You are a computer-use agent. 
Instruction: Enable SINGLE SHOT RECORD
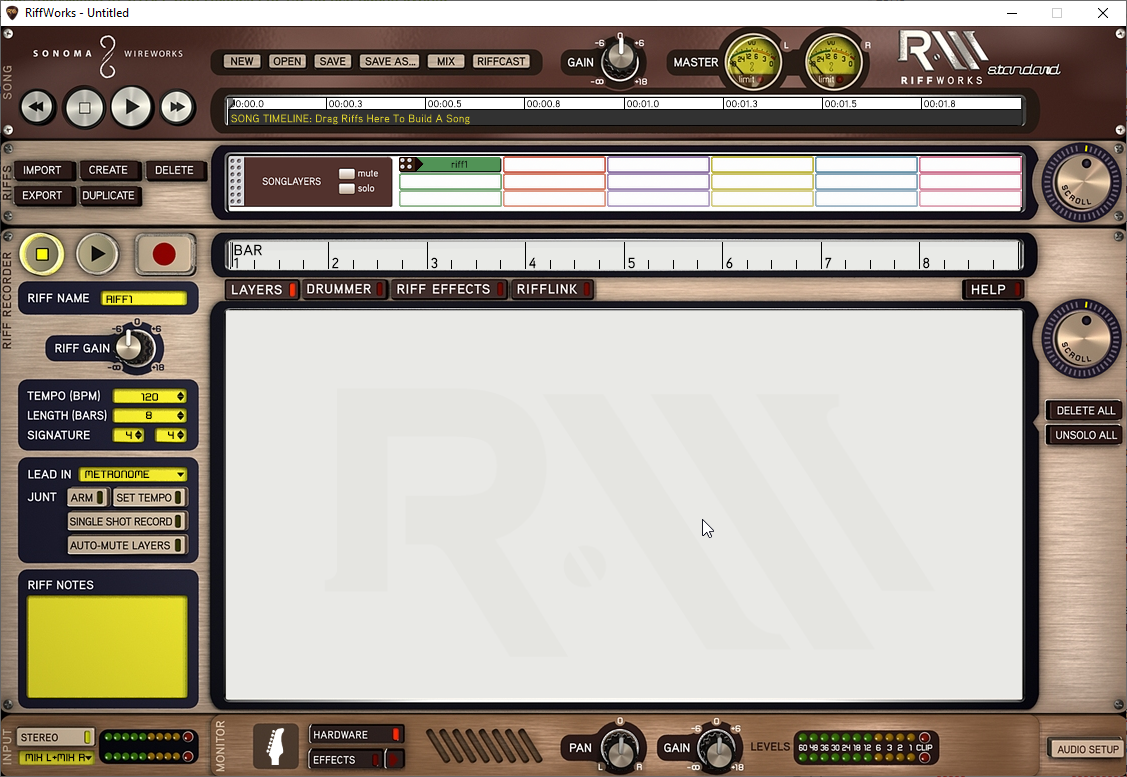[126, 521]
